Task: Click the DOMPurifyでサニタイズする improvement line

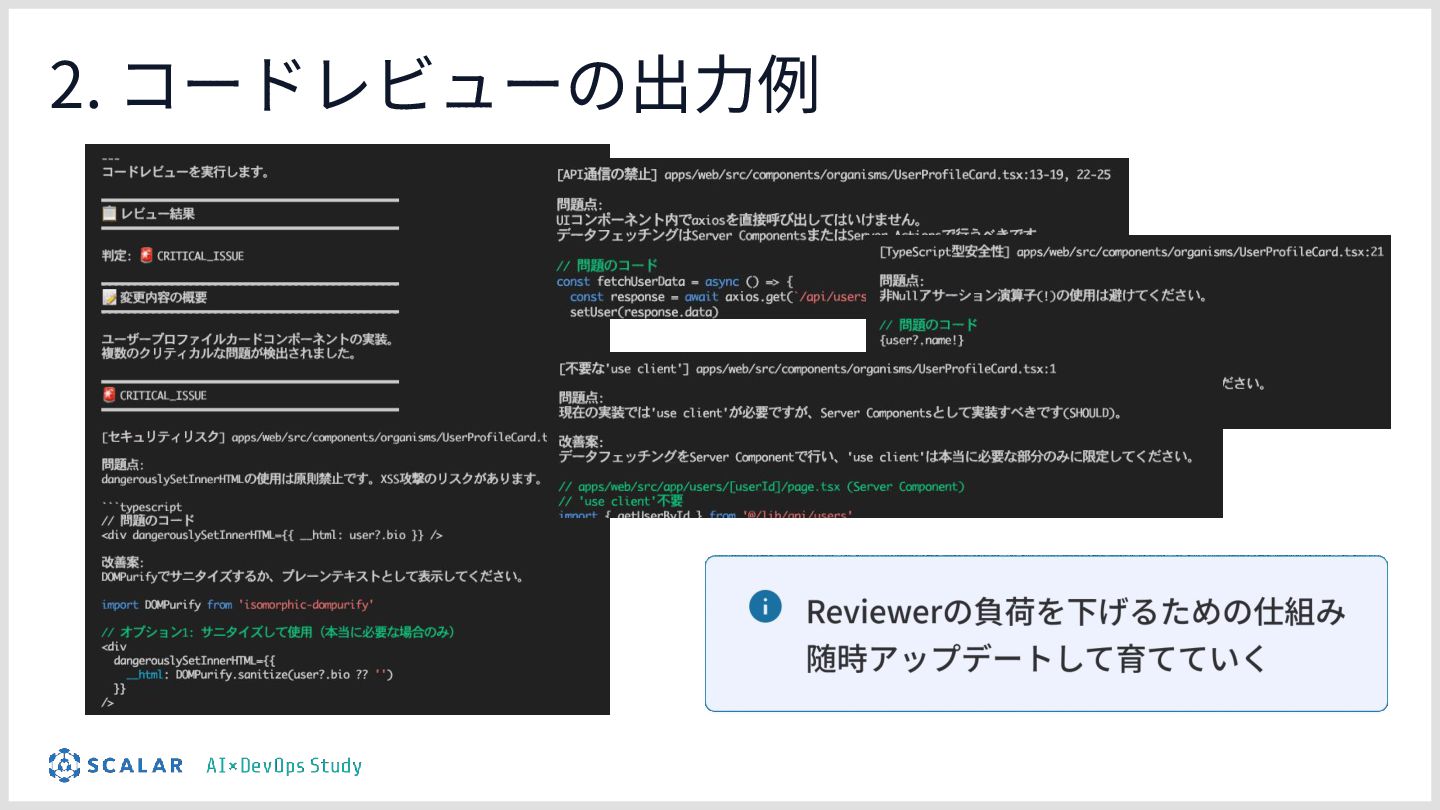Action: (312, 577)
